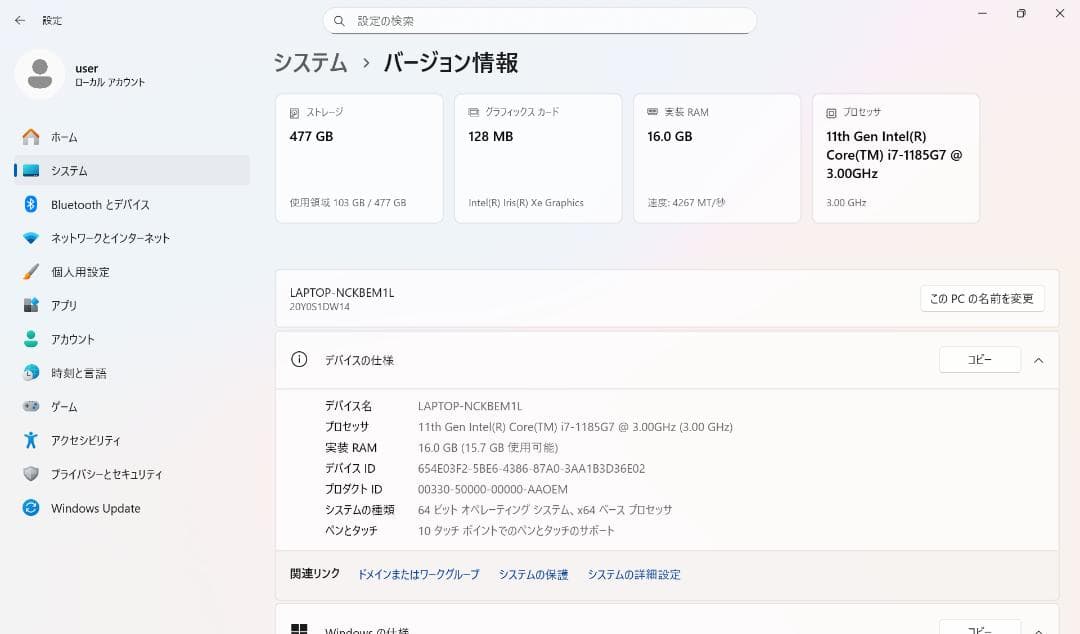The image size is (1080, 634).
Task: Open the システムの詳細設定 link
Action: click(x=634, y=574)
